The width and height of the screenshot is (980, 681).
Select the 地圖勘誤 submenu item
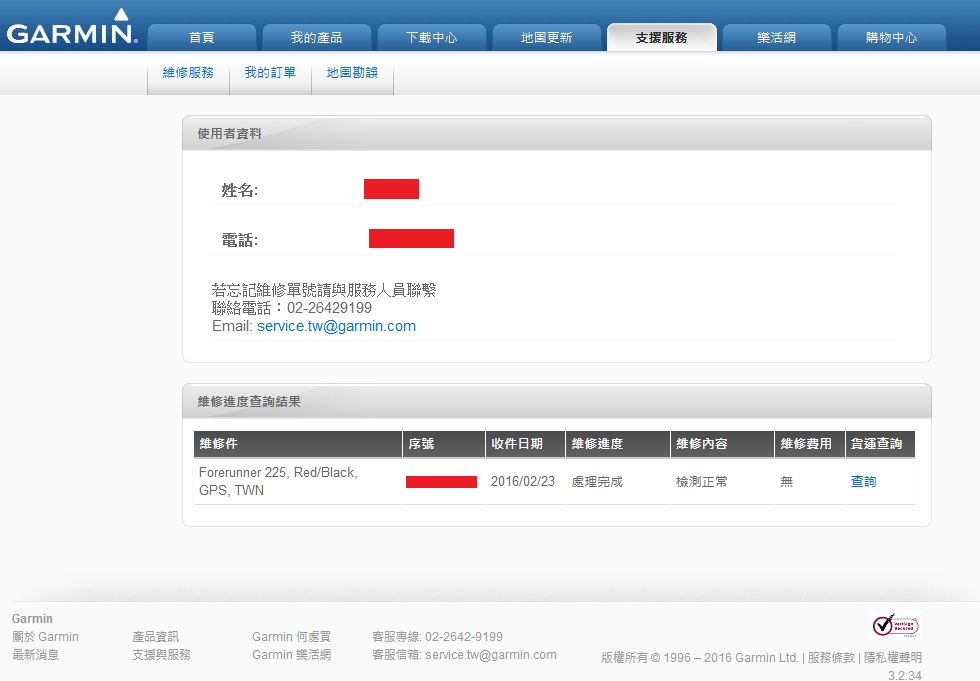[x=352, y=72]
